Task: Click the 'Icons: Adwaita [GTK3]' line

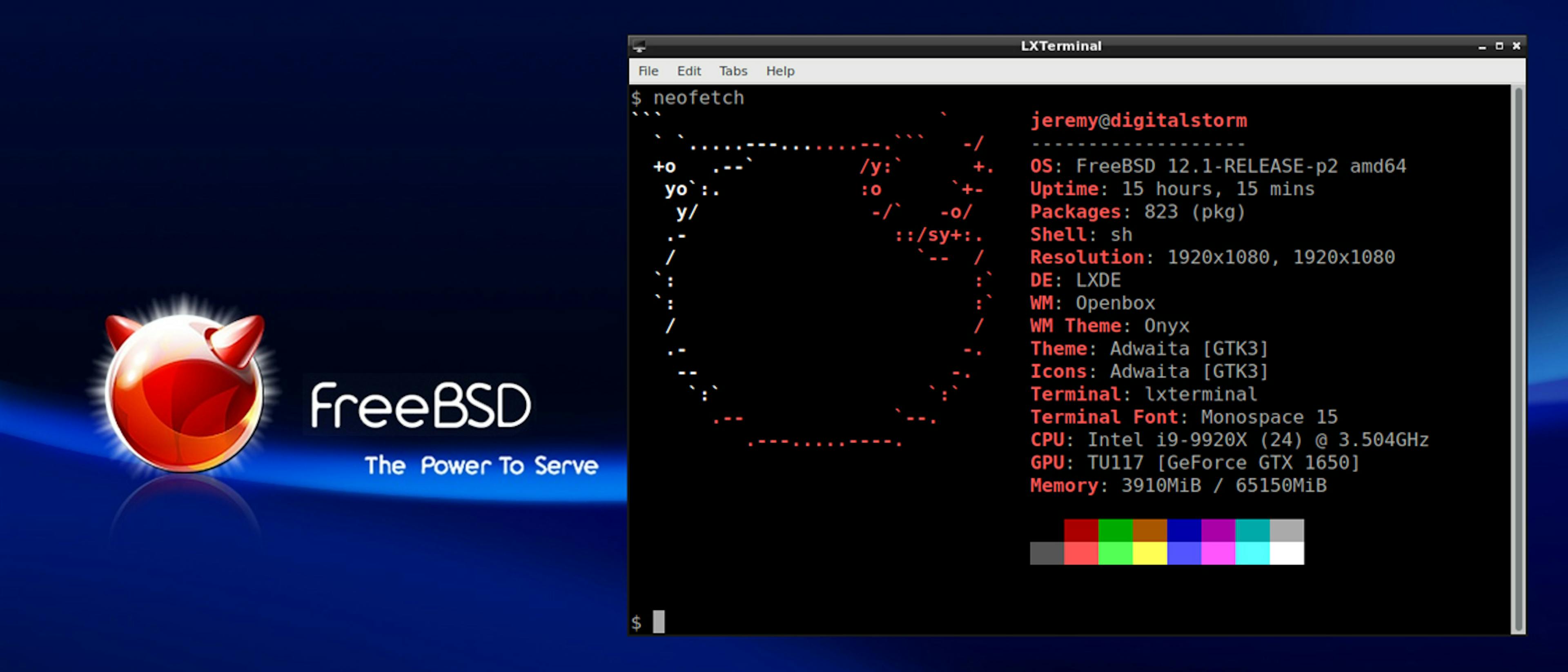Action: click(1149, 371)
